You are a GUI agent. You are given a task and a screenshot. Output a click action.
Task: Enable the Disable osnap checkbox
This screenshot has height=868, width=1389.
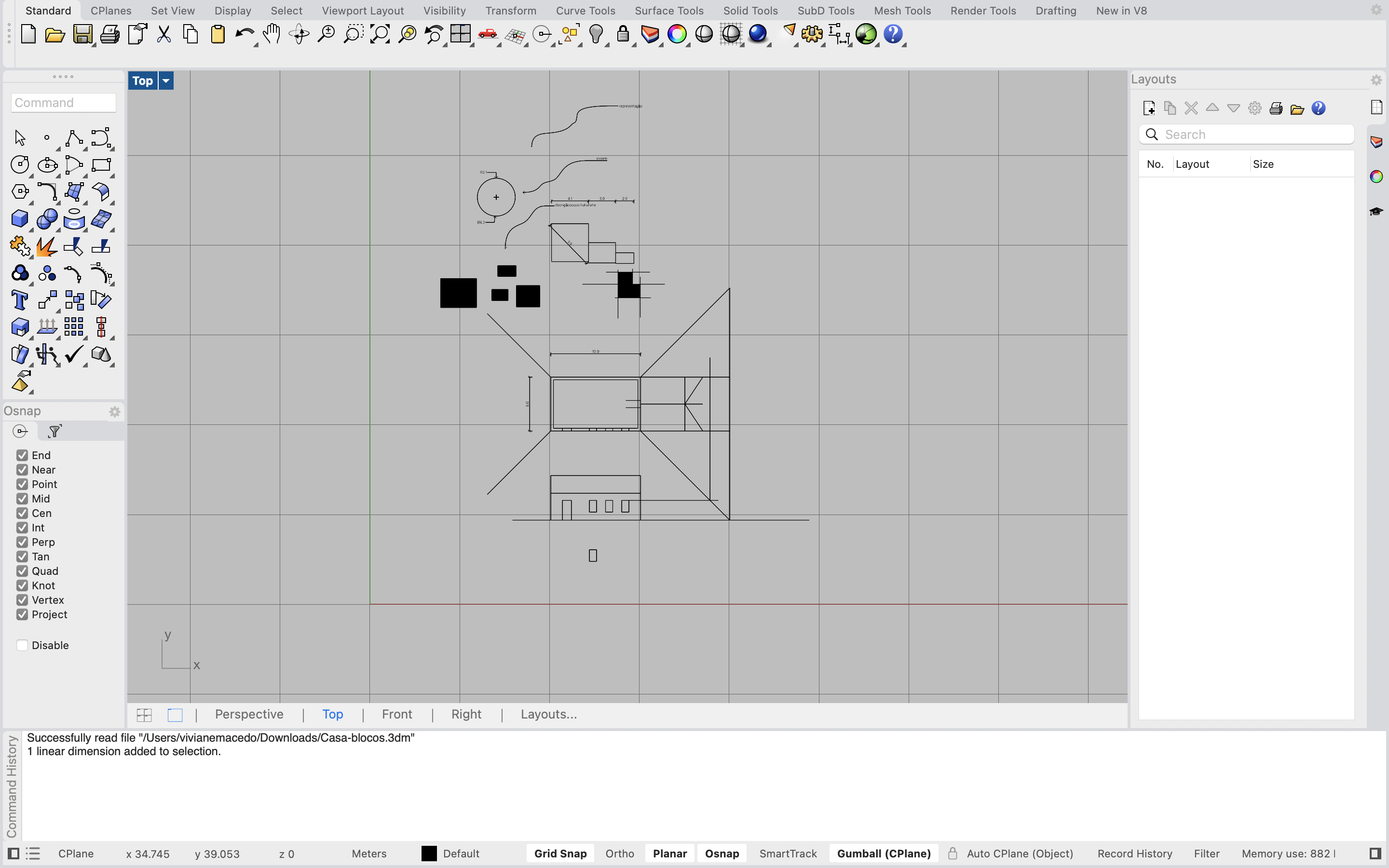22,645
